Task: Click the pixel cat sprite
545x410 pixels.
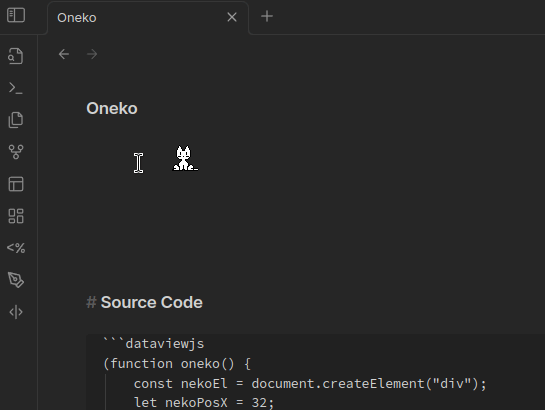Action: (185, 158)
